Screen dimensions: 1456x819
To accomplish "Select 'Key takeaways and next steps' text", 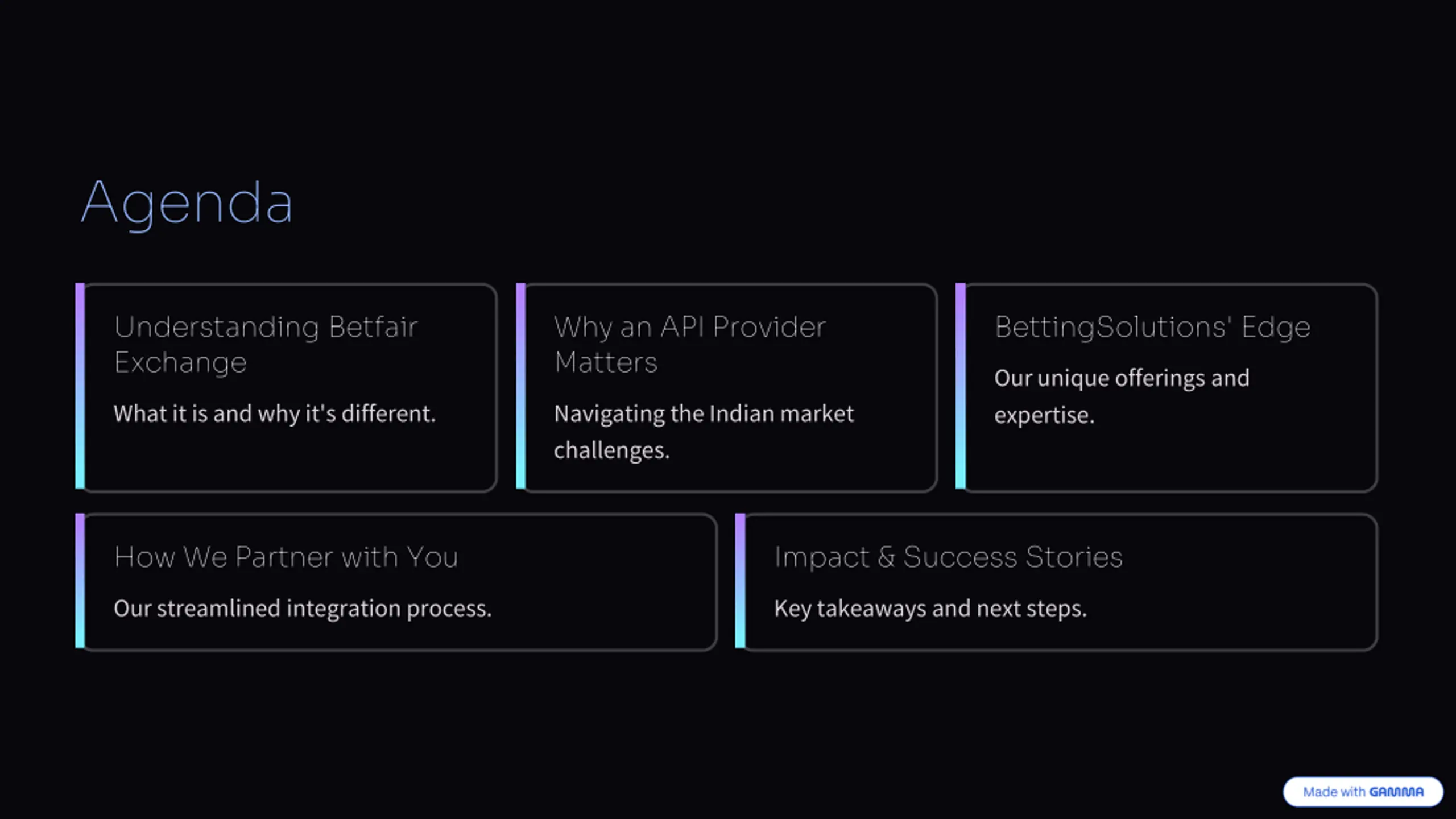I will click(930, 609).
